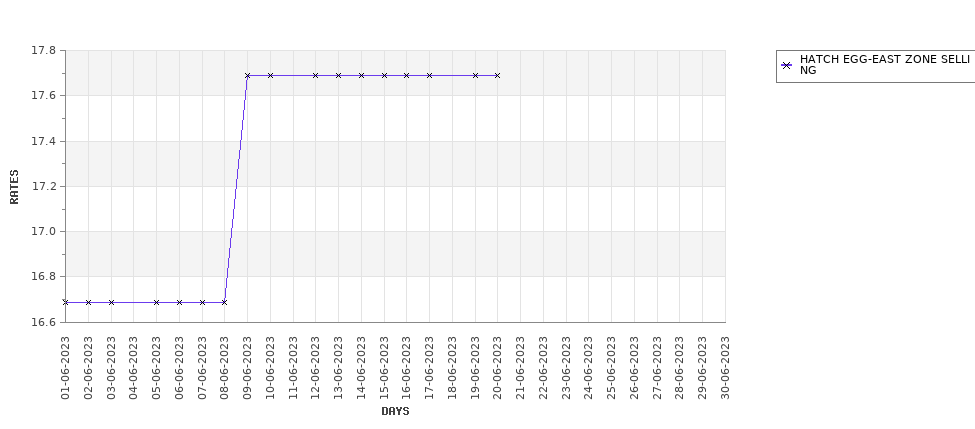Click the 30-06-2023 date label

[725, 367]
